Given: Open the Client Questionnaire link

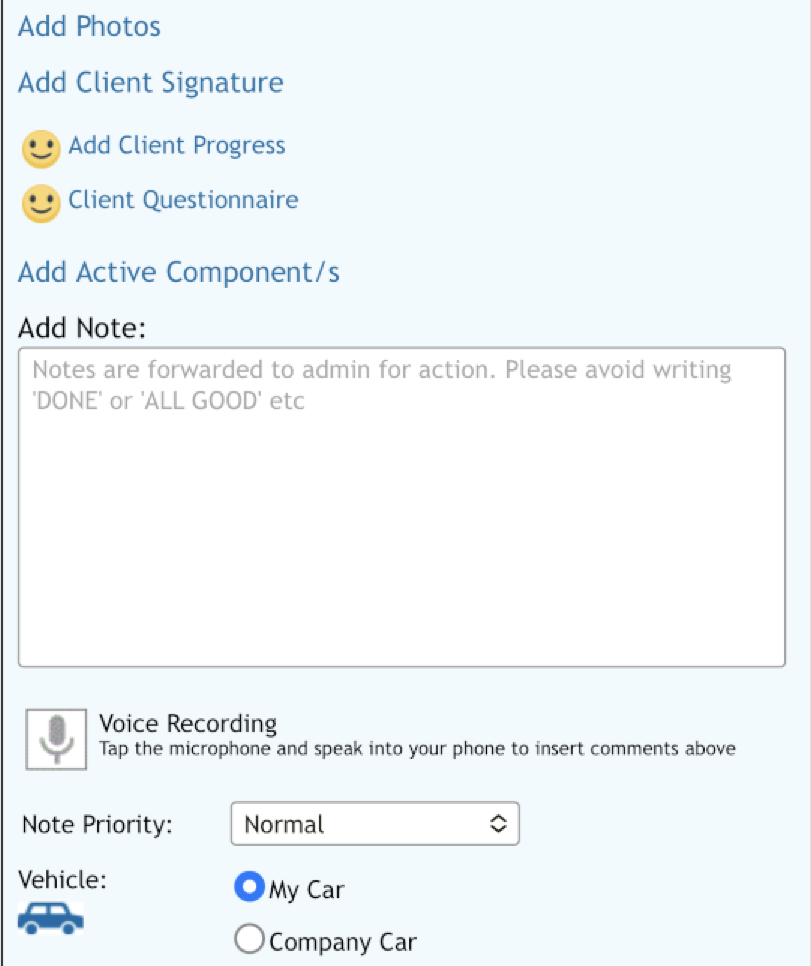Looking at the screenshot, I should (x=183, y=200).
